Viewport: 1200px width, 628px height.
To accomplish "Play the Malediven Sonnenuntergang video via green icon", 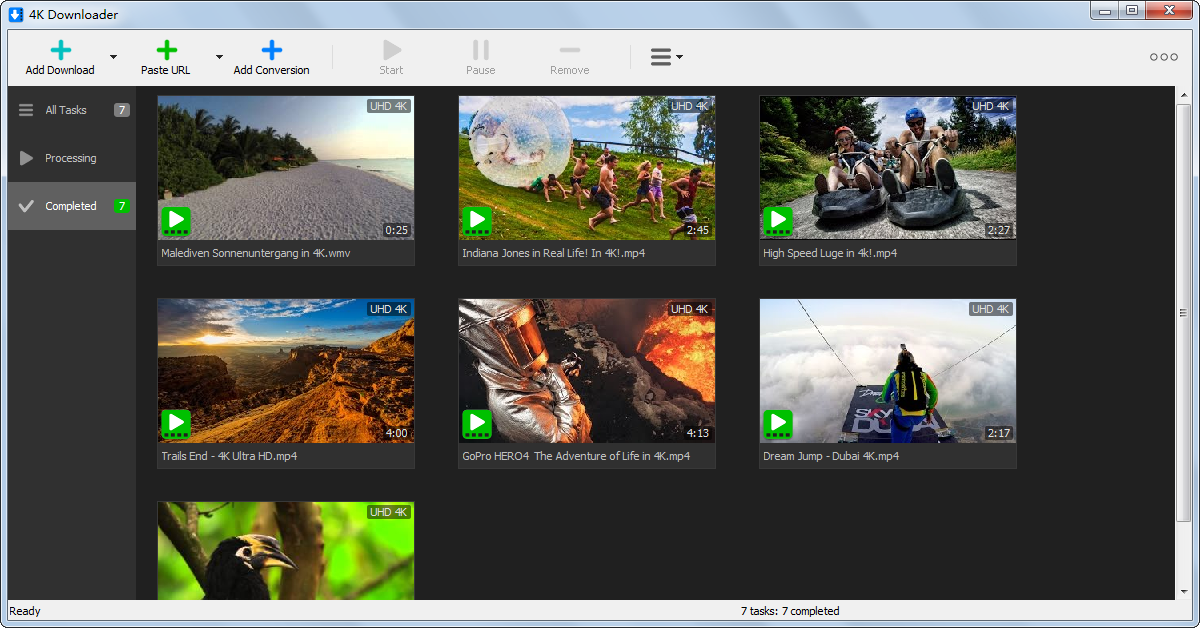I will (177, 221).
